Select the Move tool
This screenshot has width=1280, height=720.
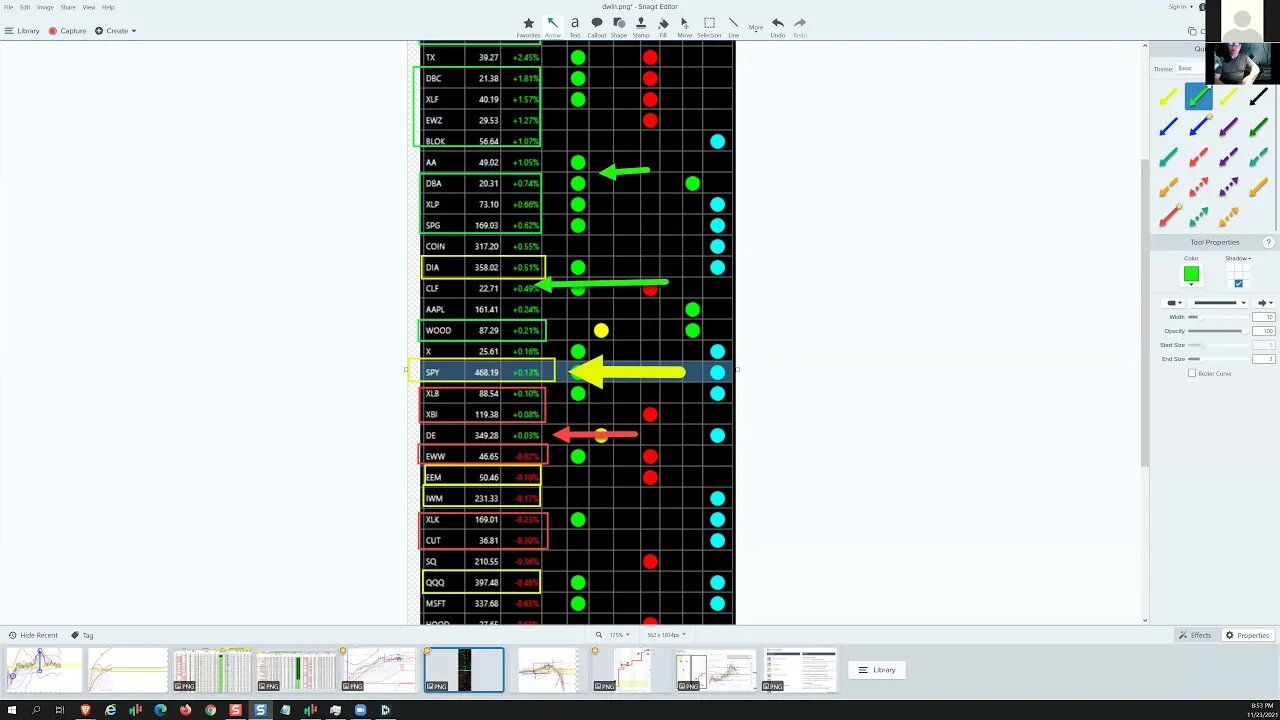coord(684,26)
